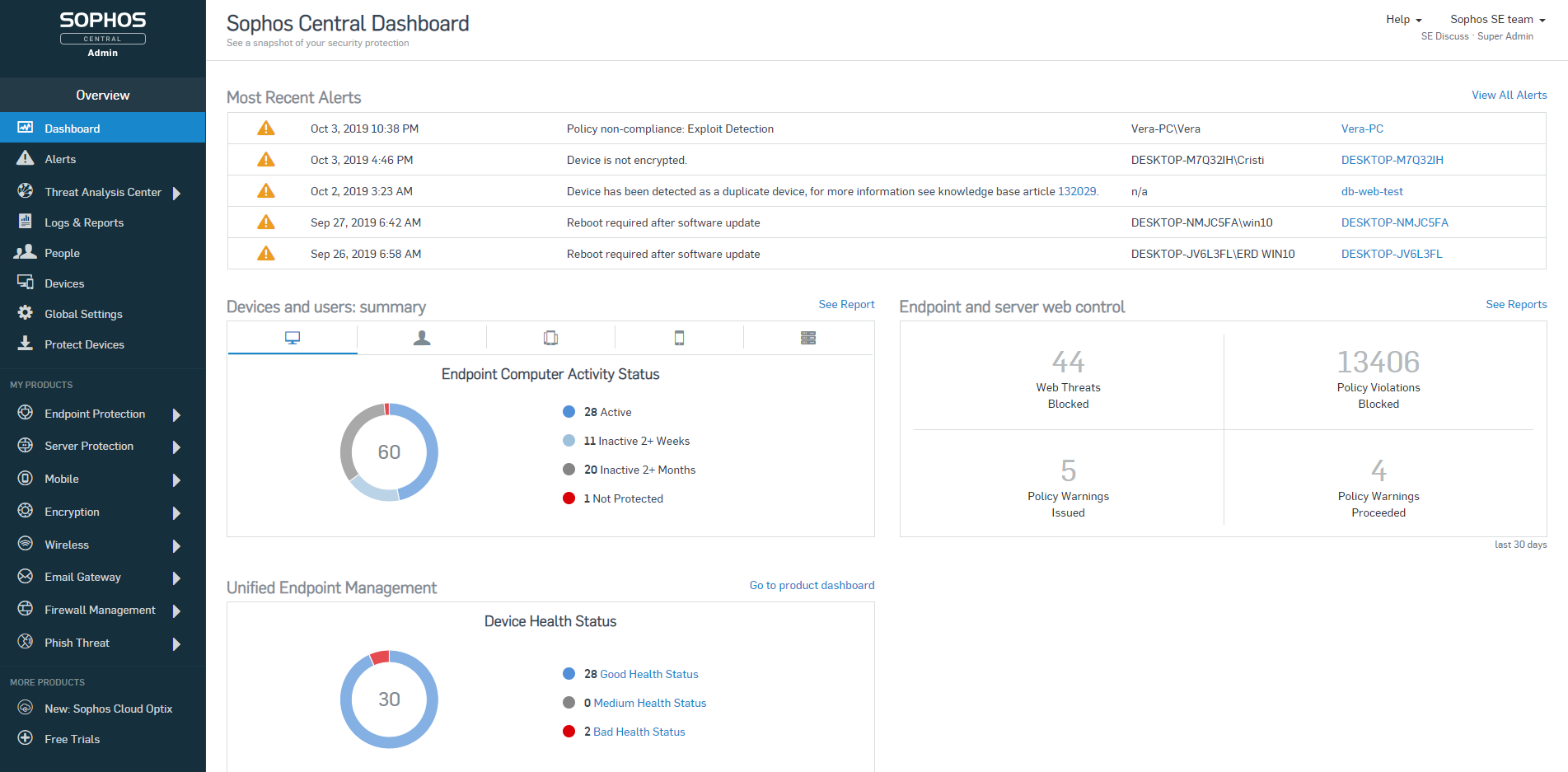
Task: Open the Logs & Reports icon
Action: [26, 222]
